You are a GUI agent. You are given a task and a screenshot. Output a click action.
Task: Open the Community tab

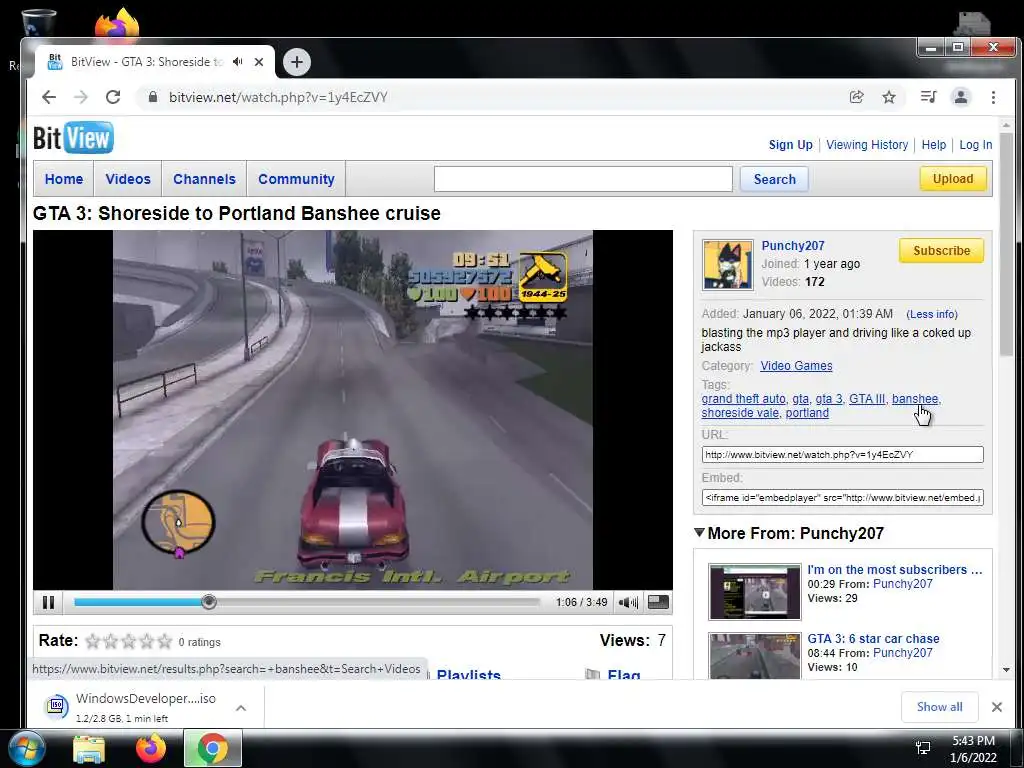pos(296,179)
